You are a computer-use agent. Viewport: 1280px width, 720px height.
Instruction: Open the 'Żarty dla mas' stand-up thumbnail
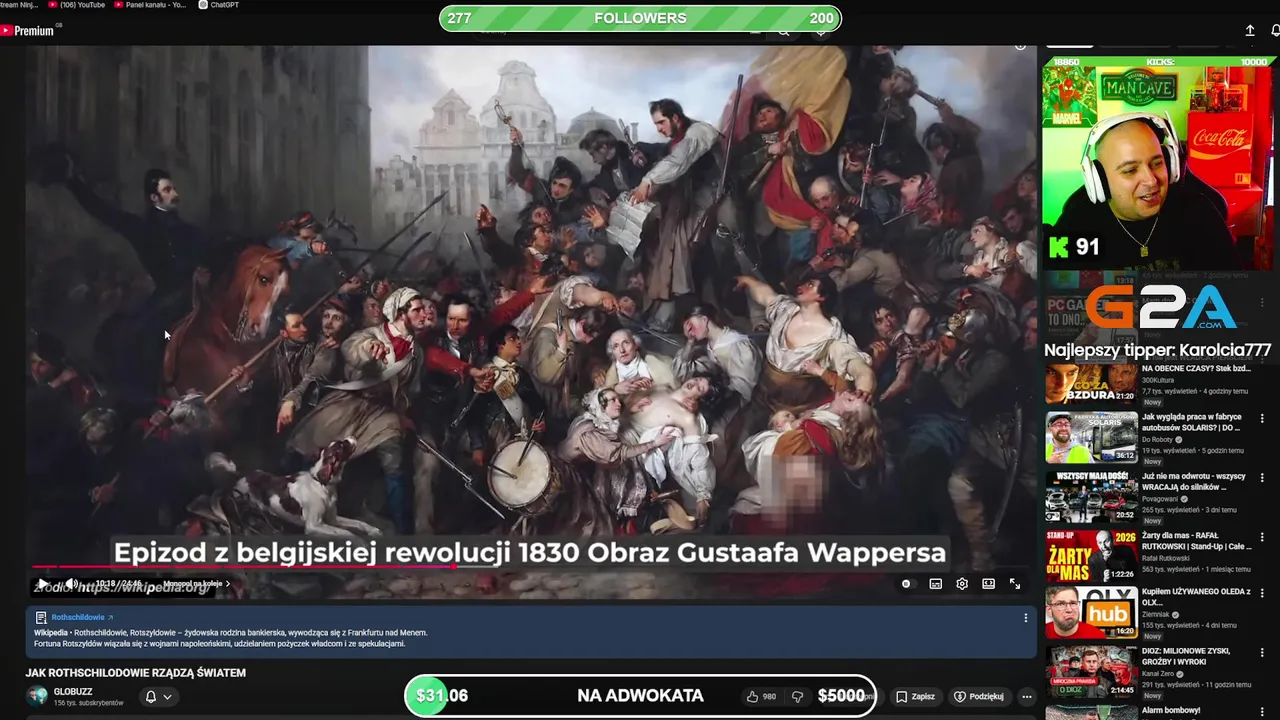(1091, 555)
